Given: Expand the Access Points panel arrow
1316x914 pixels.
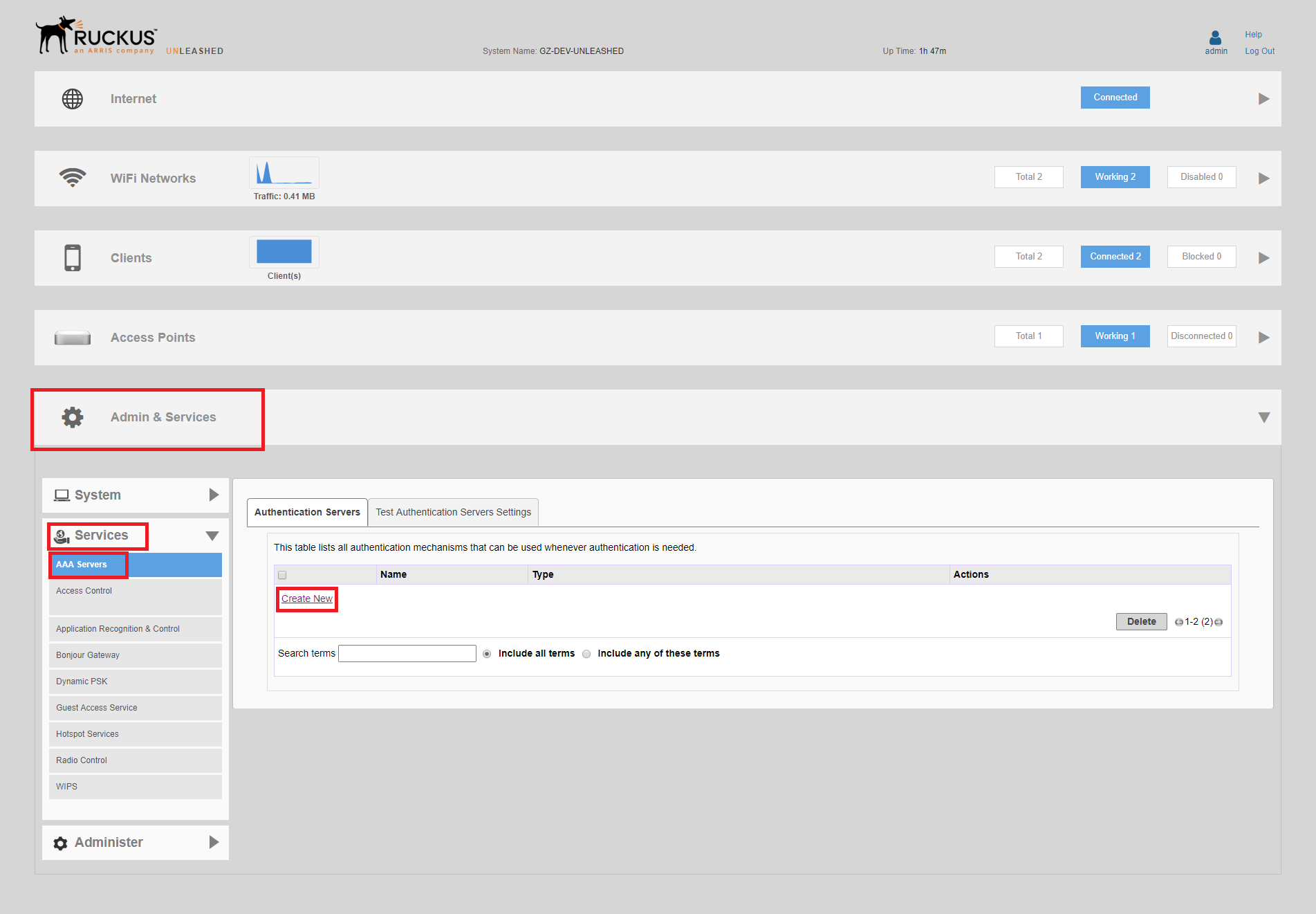Looking at the screenshot, I should pyautogui.click(x=1264, y=338).
